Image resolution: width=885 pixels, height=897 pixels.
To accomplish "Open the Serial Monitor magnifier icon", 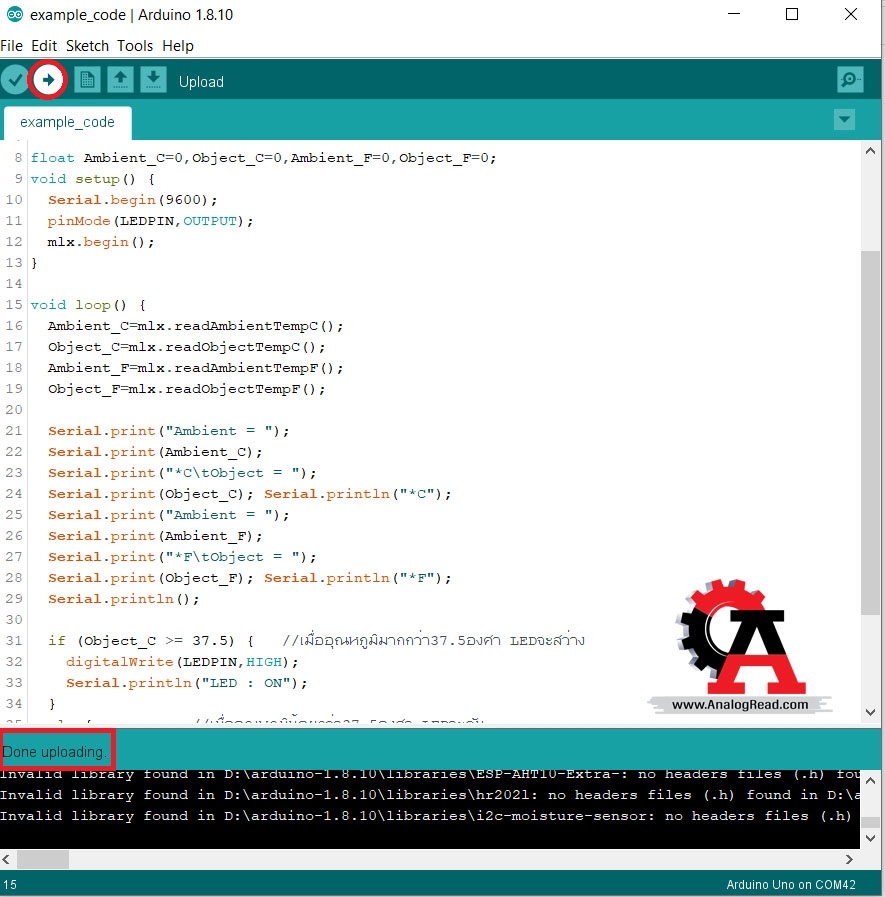I will [850, 80].
